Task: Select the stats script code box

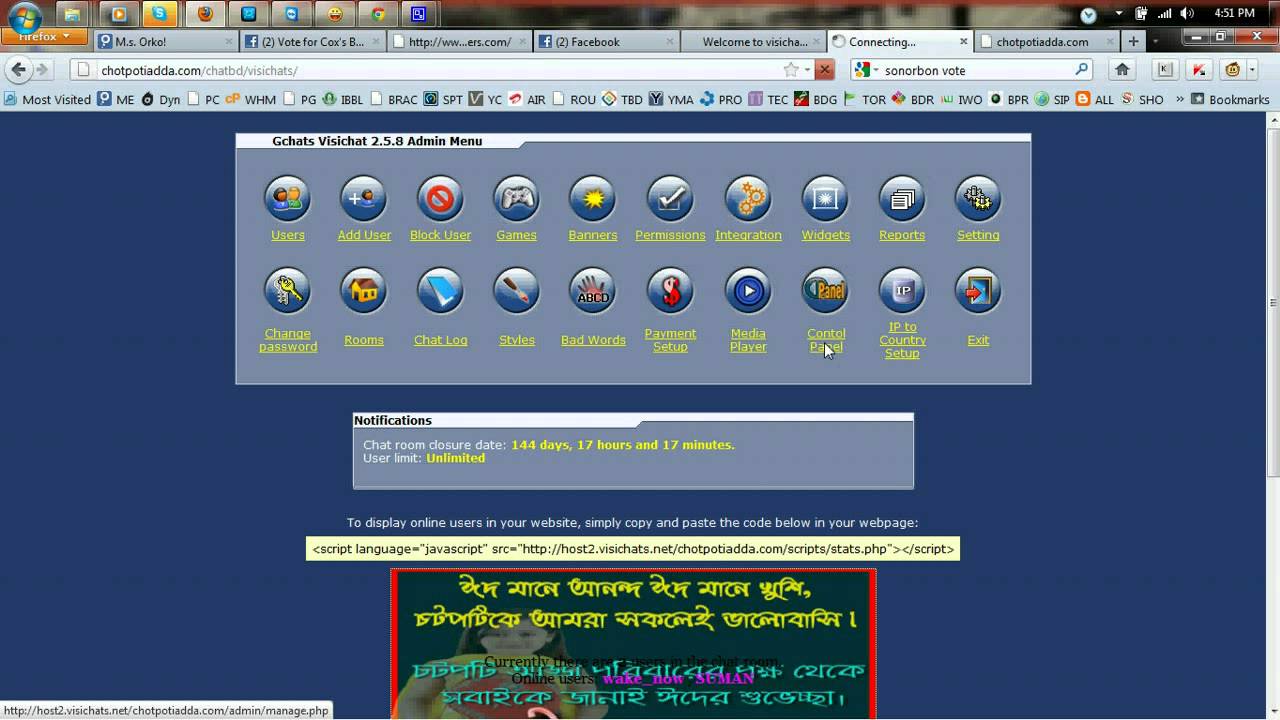Action: tap(633, 548)
